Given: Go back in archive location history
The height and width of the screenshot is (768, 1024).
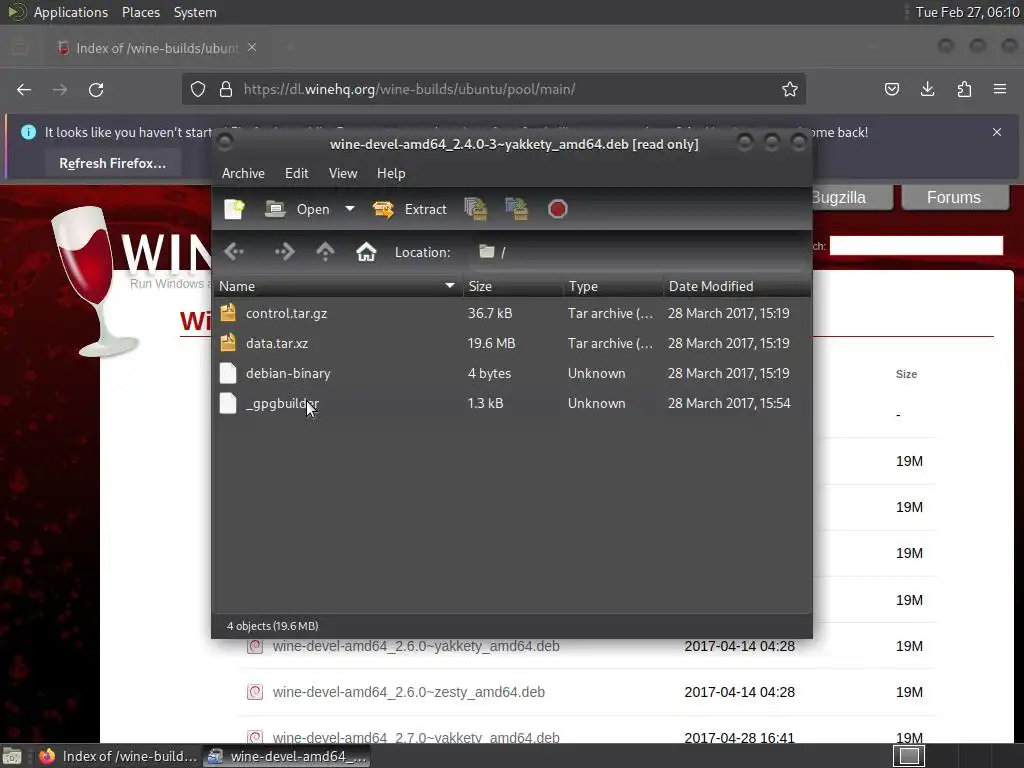Looking at the screenshot, I should pyautogui.click(x=234, y=251).
